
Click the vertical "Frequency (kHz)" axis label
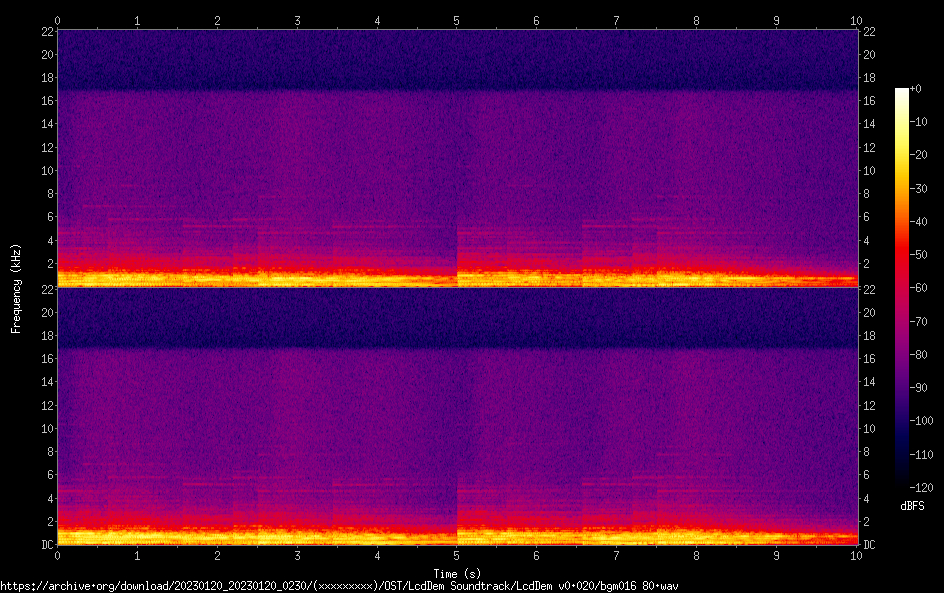(x=16, y=287)
